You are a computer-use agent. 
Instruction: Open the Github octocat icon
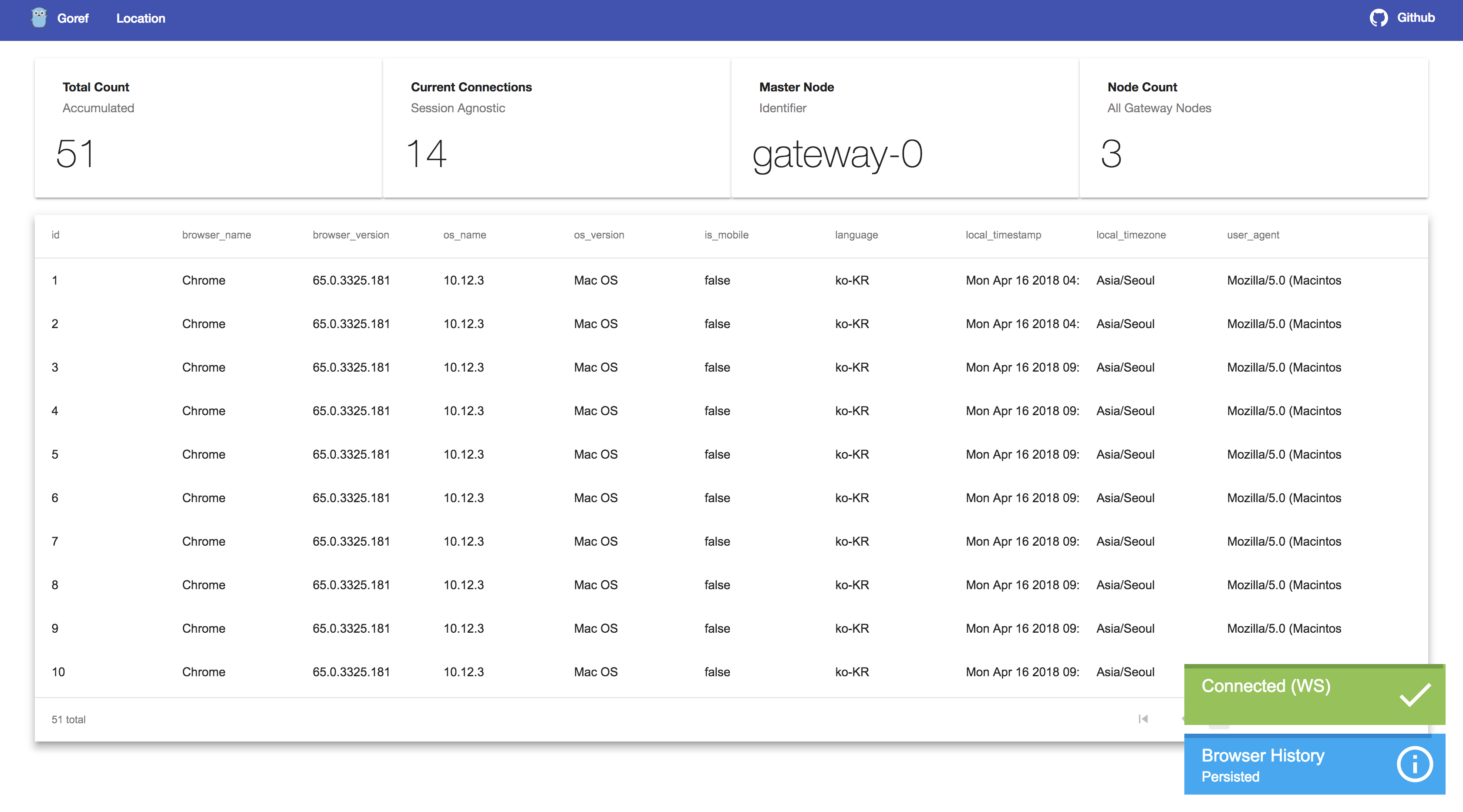click(x=1379, y=18)
